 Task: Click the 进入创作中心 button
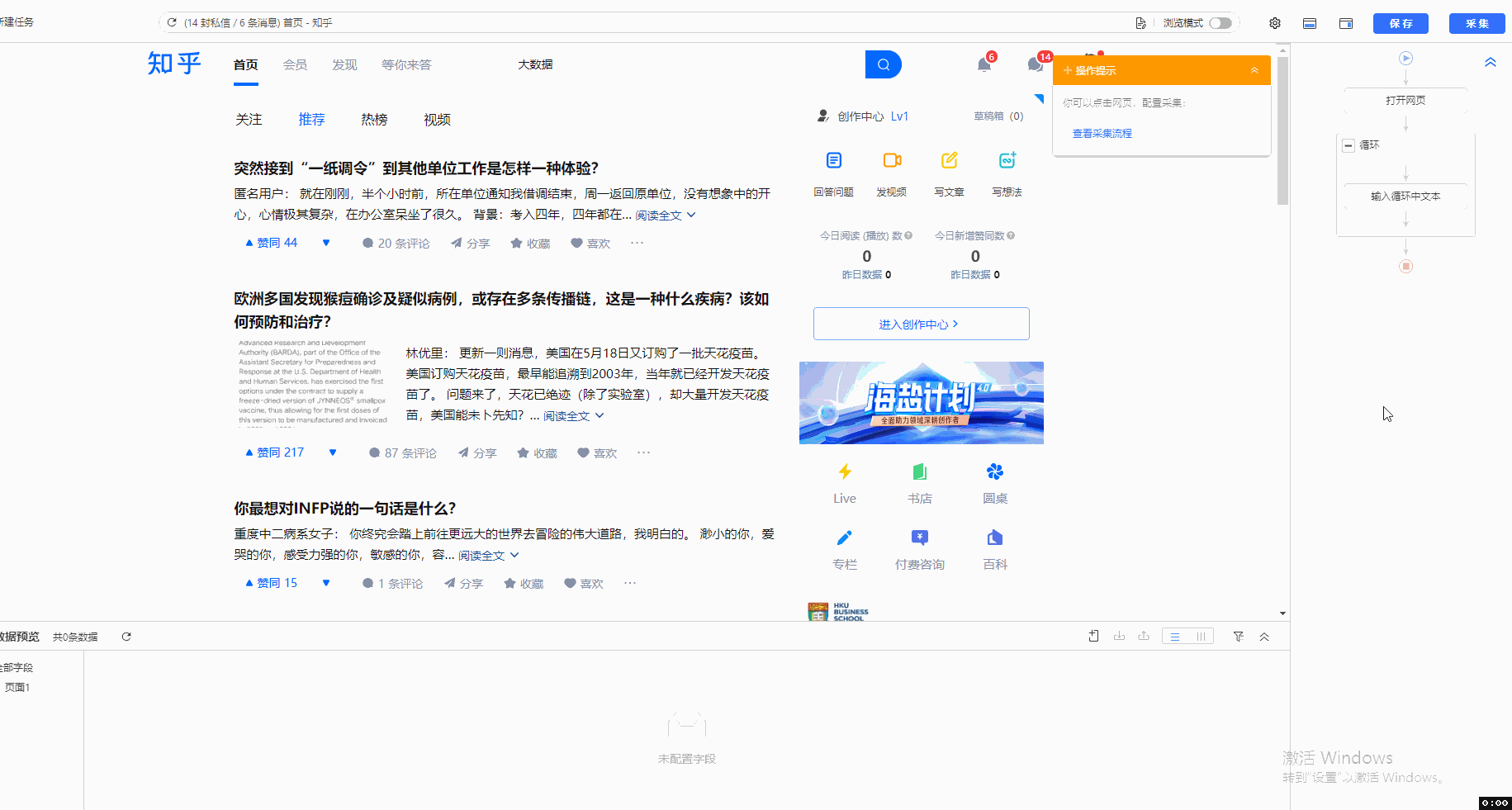click(922, 324)
